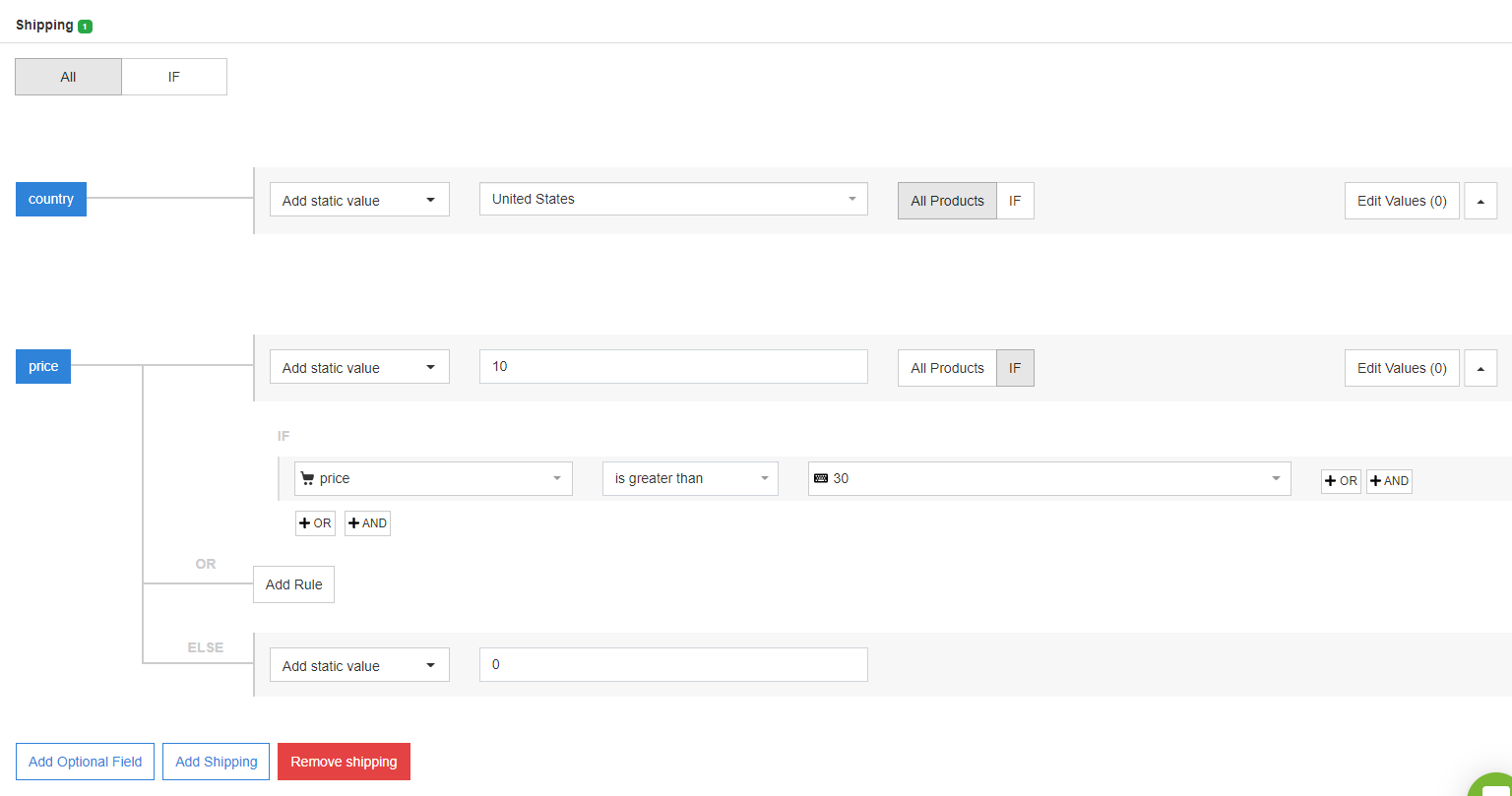Click the + AND button beside the 30 value

click(1389, 481)
